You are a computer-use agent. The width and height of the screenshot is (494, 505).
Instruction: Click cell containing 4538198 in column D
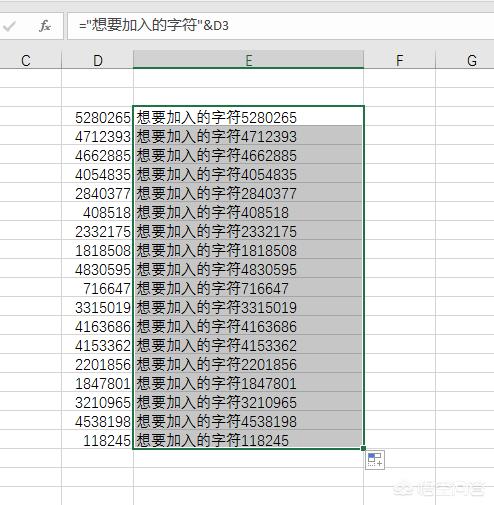(x=97, y=420)
